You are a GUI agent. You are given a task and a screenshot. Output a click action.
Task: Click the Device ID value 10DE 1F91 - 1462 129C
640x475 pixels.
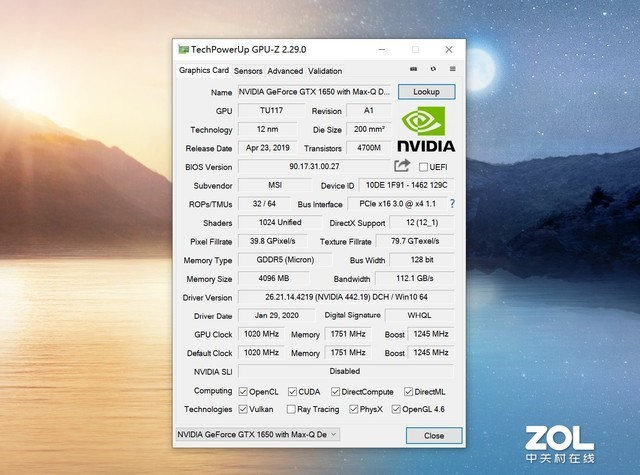coord(407,185)
